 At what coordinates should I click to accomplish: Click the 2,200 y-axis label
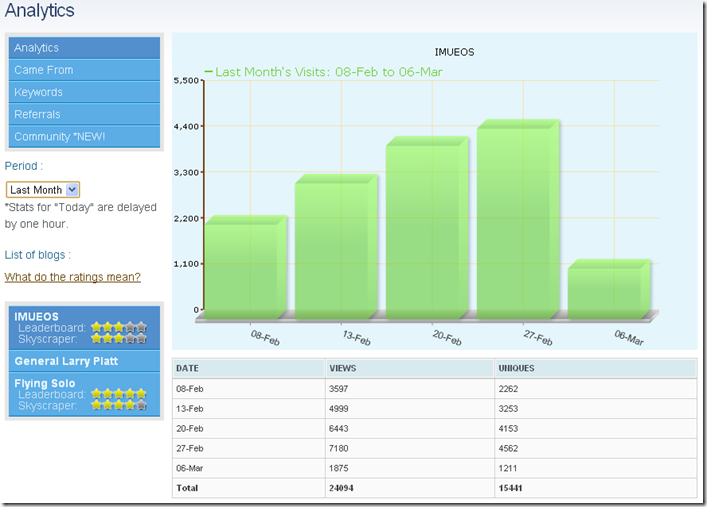pyautogui.click(x=186, y=219)
